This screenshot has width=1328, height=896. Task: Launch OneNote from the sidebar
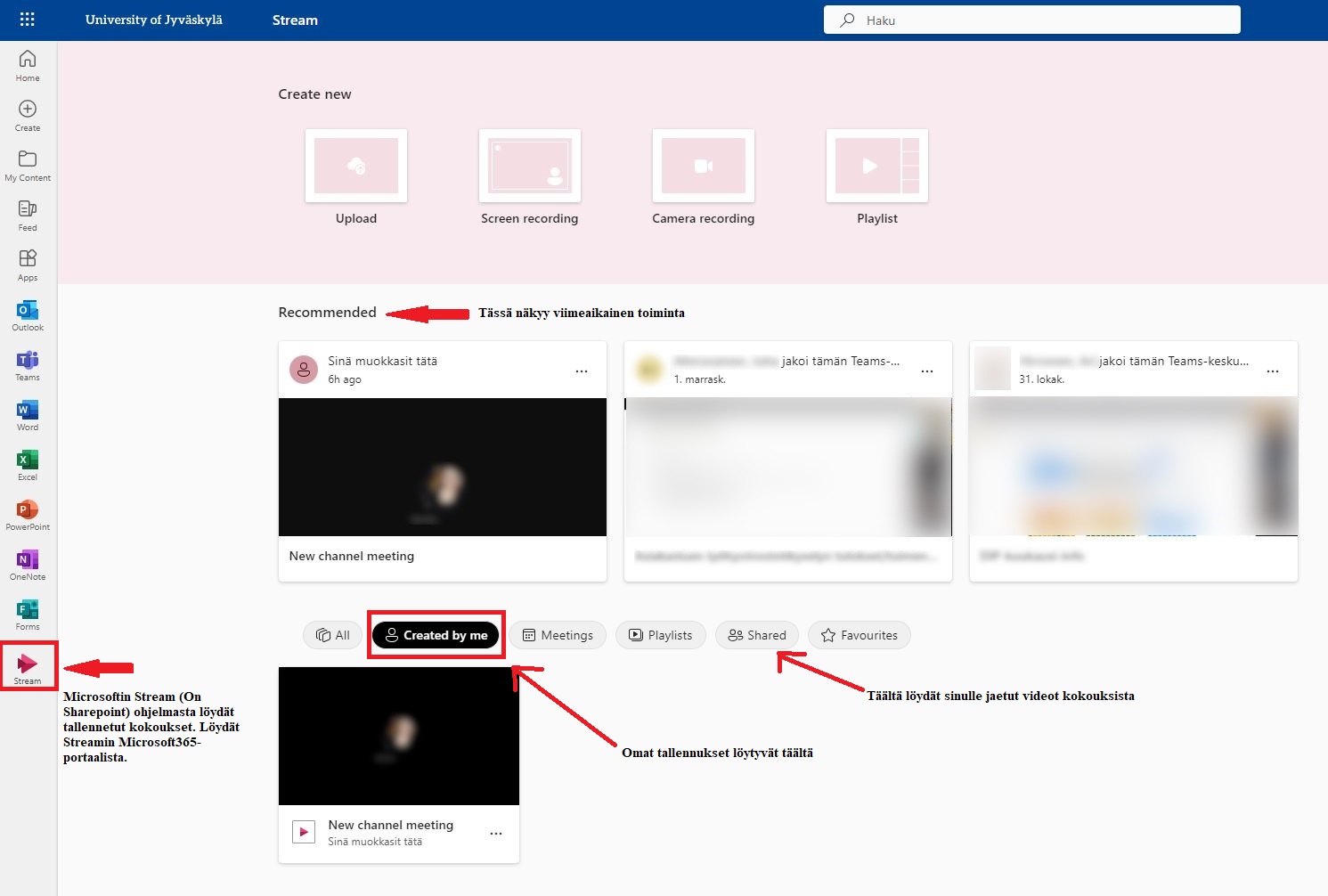pos(28,564)
